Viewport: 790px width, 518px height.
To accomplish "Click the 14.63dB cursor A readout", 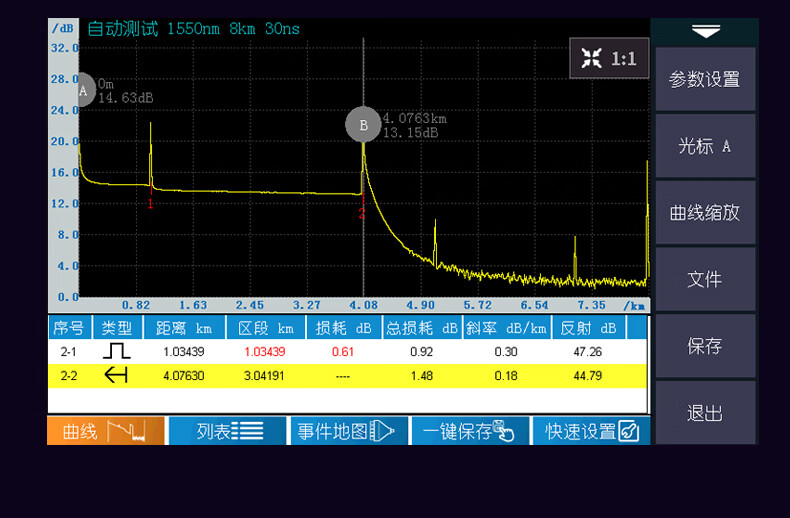I will click(x=125, y=98).
